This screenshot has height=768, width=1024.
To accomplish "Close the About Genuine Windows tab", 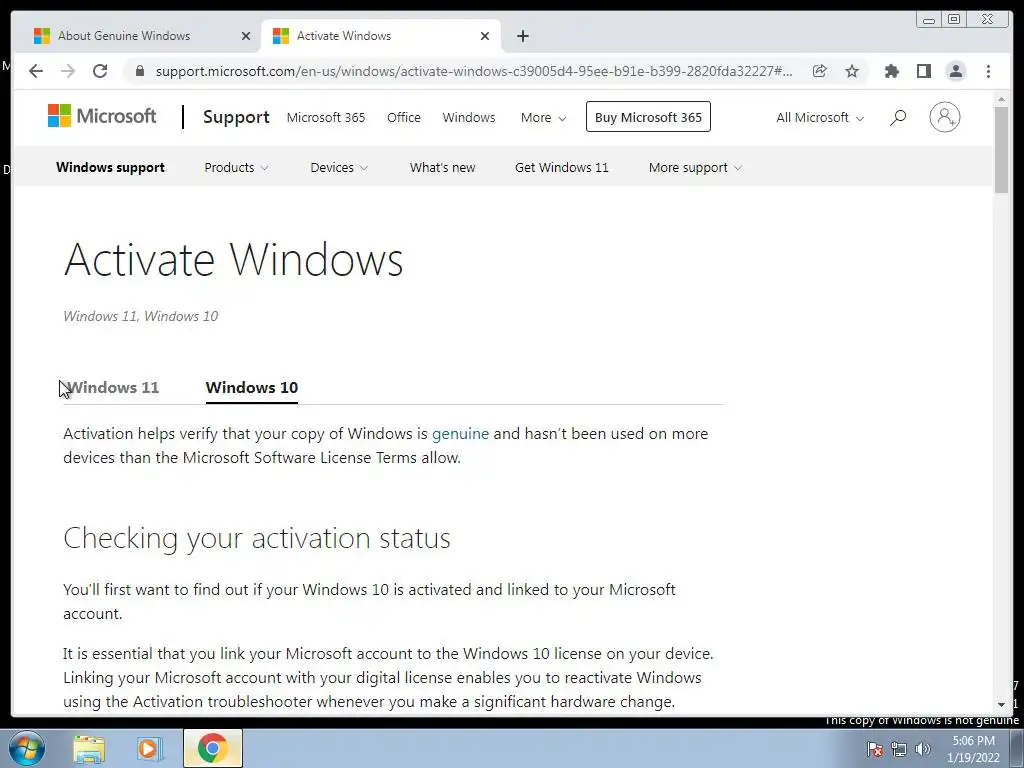I will point(246,36).
